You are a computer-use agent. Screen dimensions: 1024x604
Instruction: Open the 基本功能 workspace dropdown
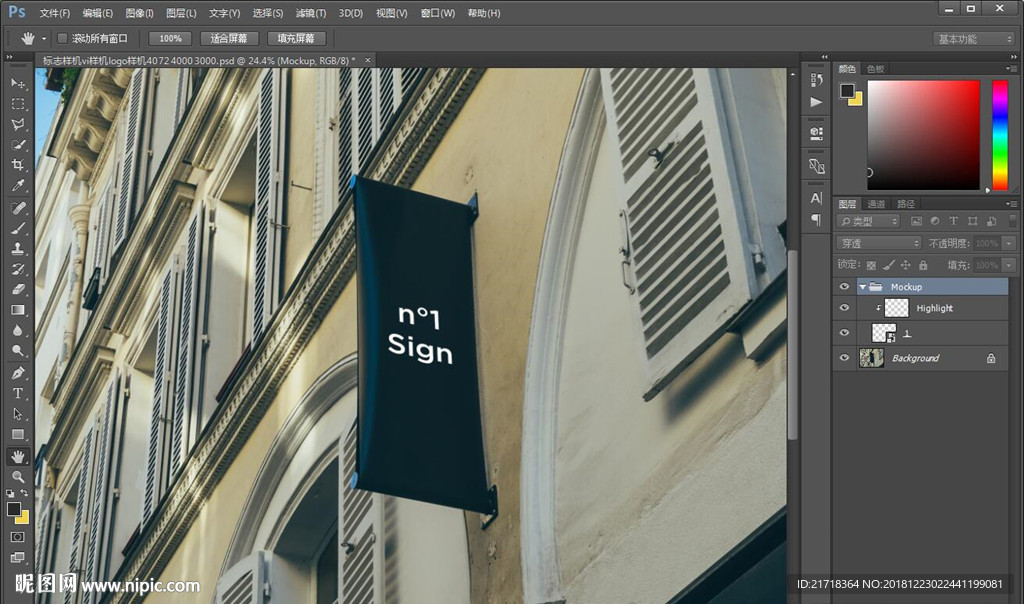click(974, 39)
